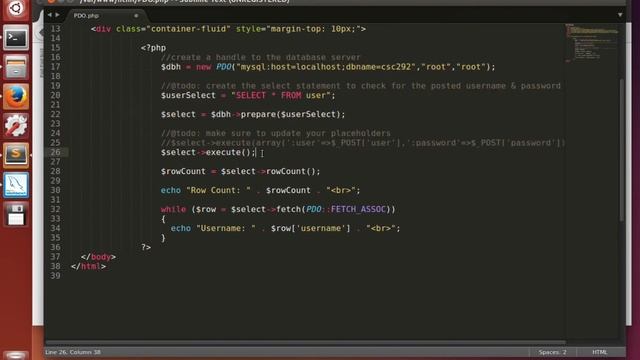Click the horizontal scrollbar at the bottom

click(x=305, y=342)
